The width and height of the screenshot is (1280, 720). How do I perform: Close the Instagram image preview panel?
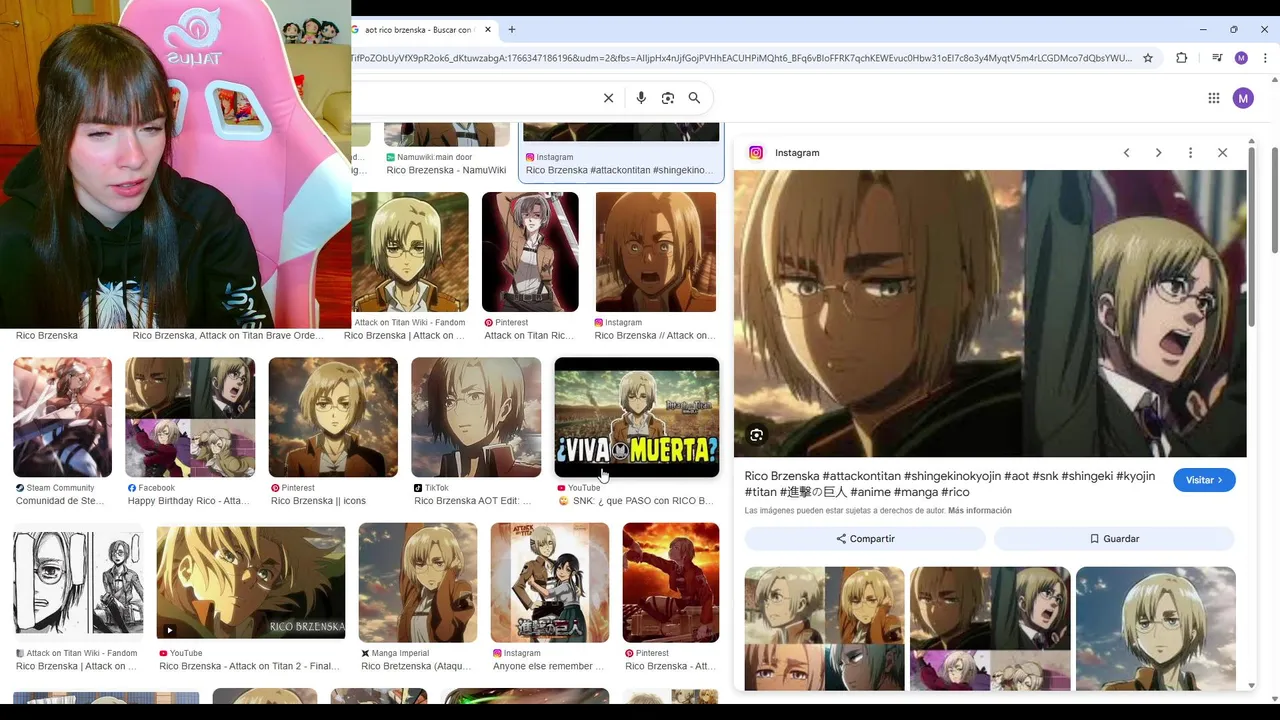[1222, 153]
